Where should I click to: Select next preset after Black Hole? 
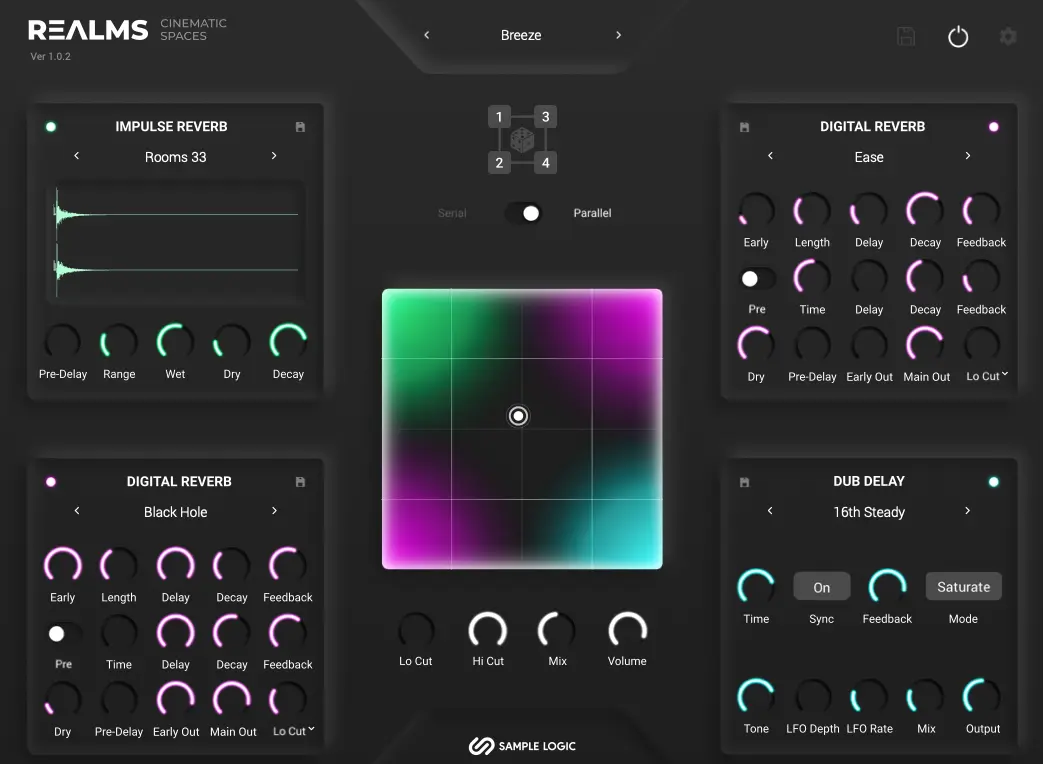tap(275, 511)
